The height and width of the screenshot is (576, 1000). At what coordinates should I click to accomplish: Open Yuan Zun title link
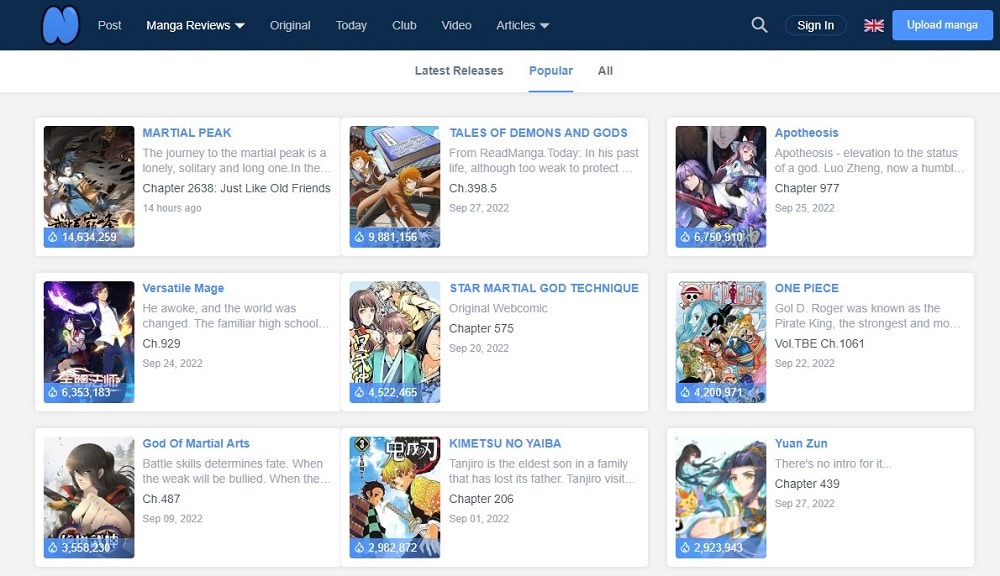click(x=800, y=443)
